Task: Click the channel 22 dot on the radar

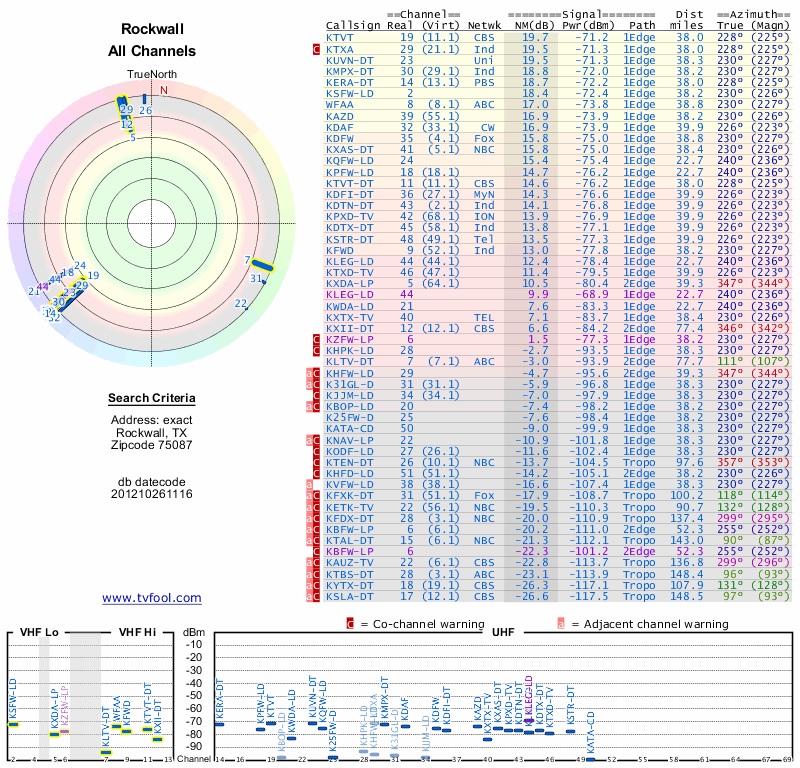Action: point(247,308)
